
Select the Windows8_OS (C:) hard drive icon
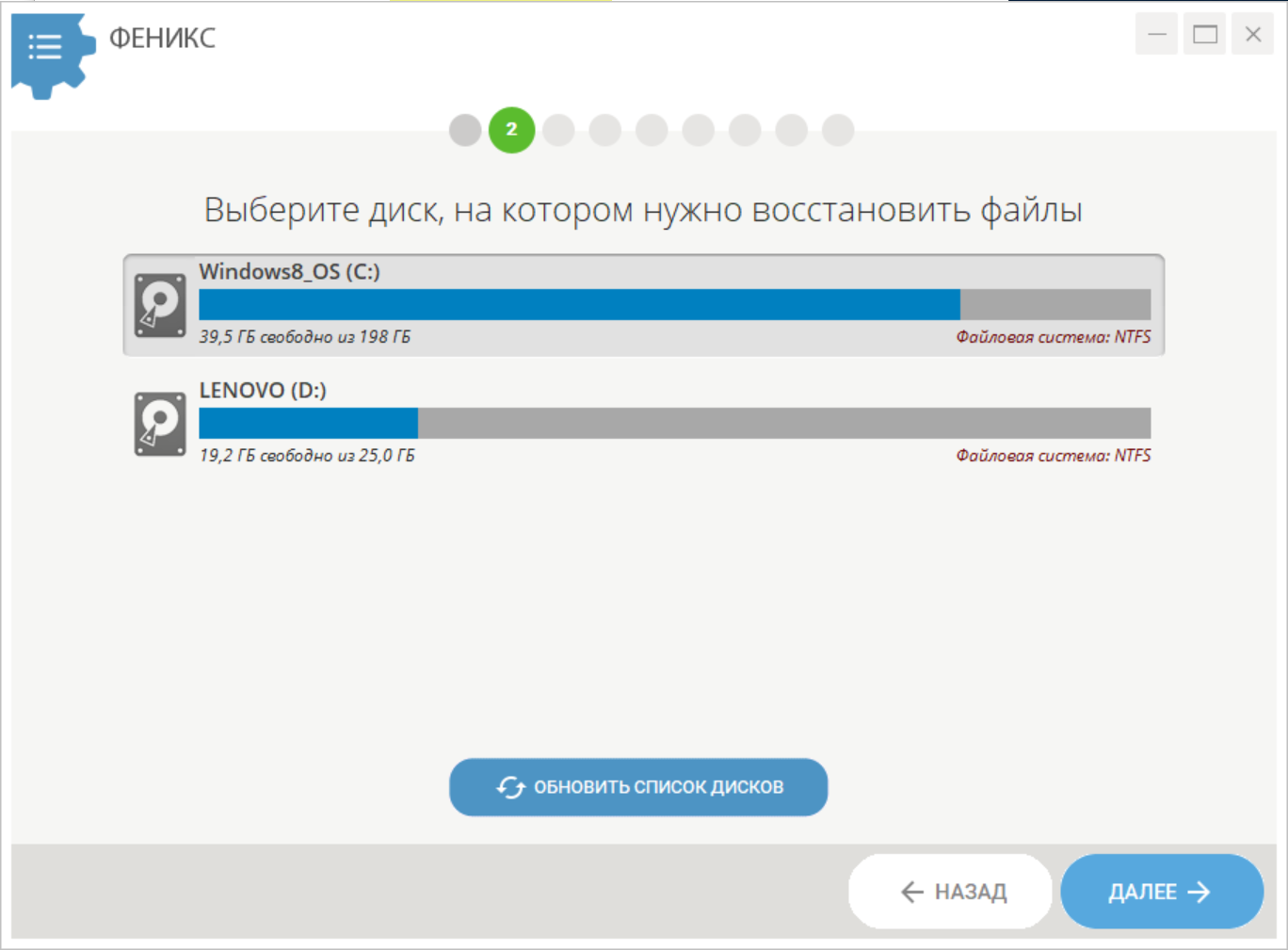[160, 305]
